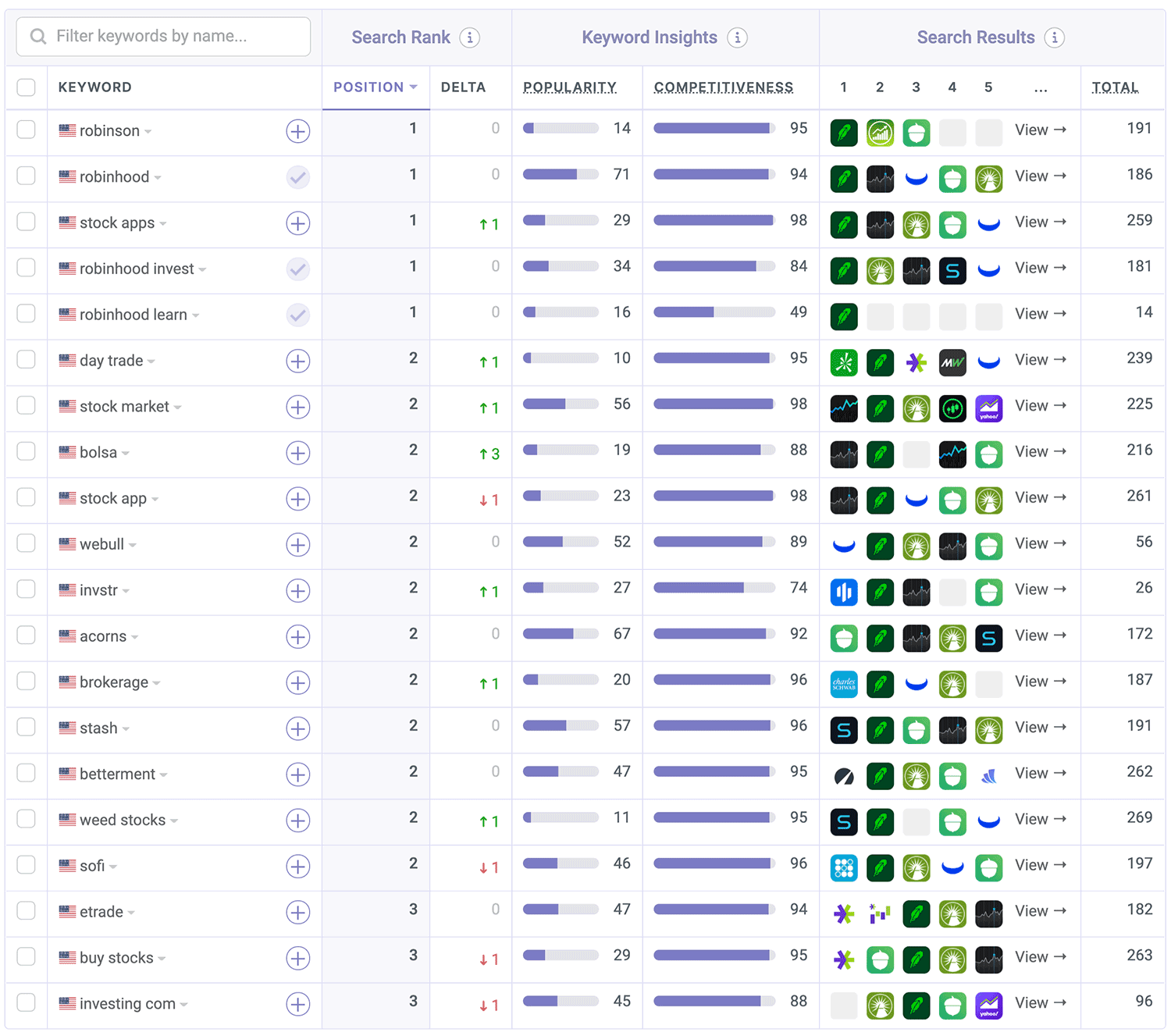This screenshot has width=1171, height=1036.
Task: Click Yahoo Finance icon in stock market row
Action: 989,408
